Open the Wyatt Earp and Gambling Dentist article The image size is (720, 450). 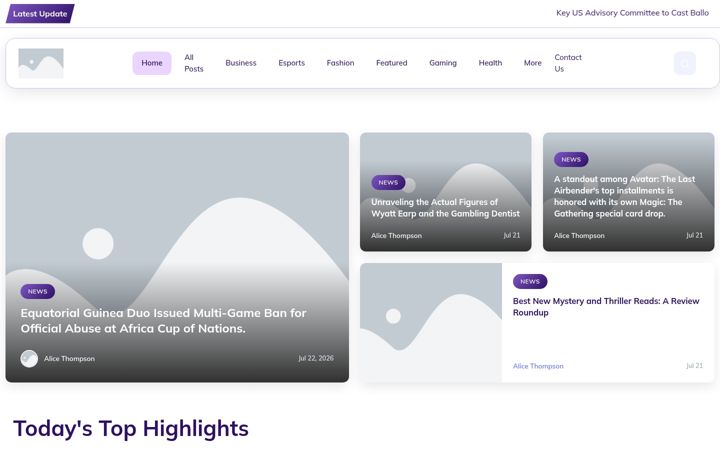445,208
